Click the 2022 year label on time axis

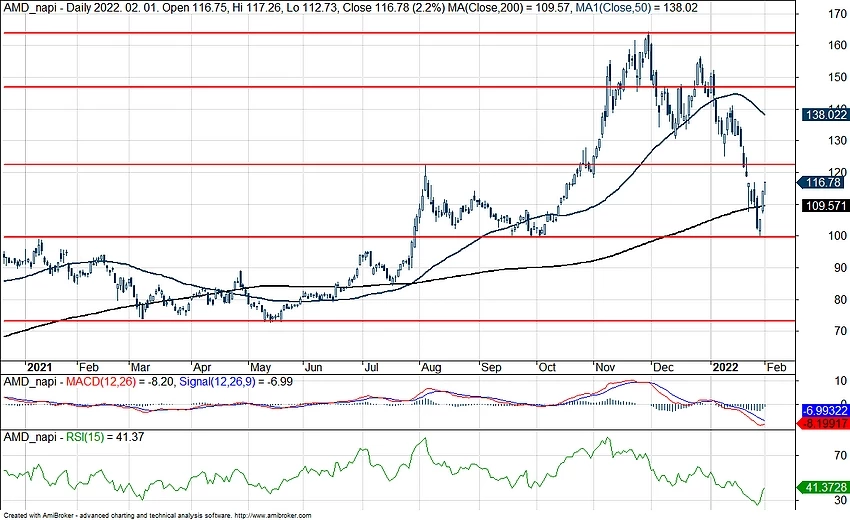point(726,367)
